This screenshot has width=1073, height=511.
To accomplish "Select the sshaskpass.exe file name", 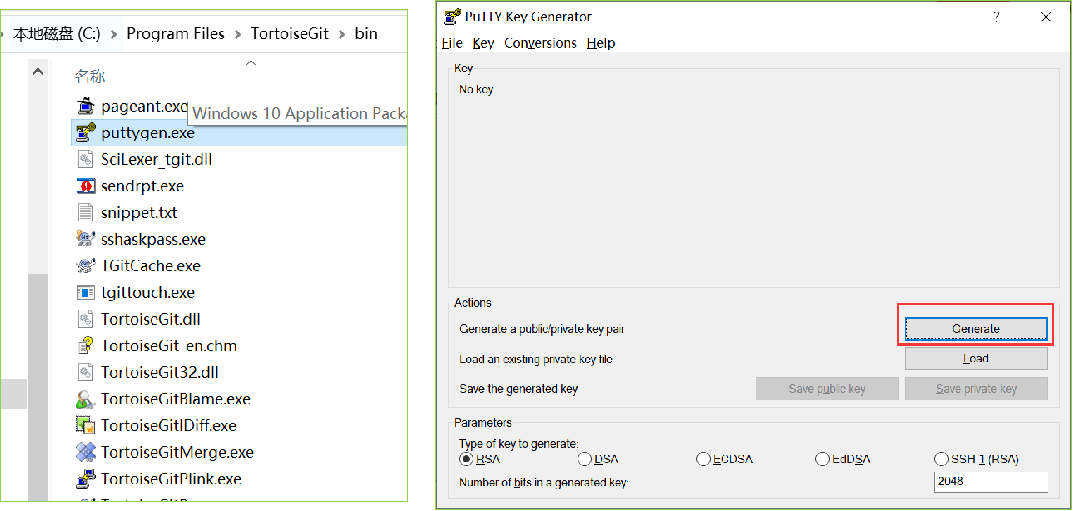I will (x=153, y=239).
